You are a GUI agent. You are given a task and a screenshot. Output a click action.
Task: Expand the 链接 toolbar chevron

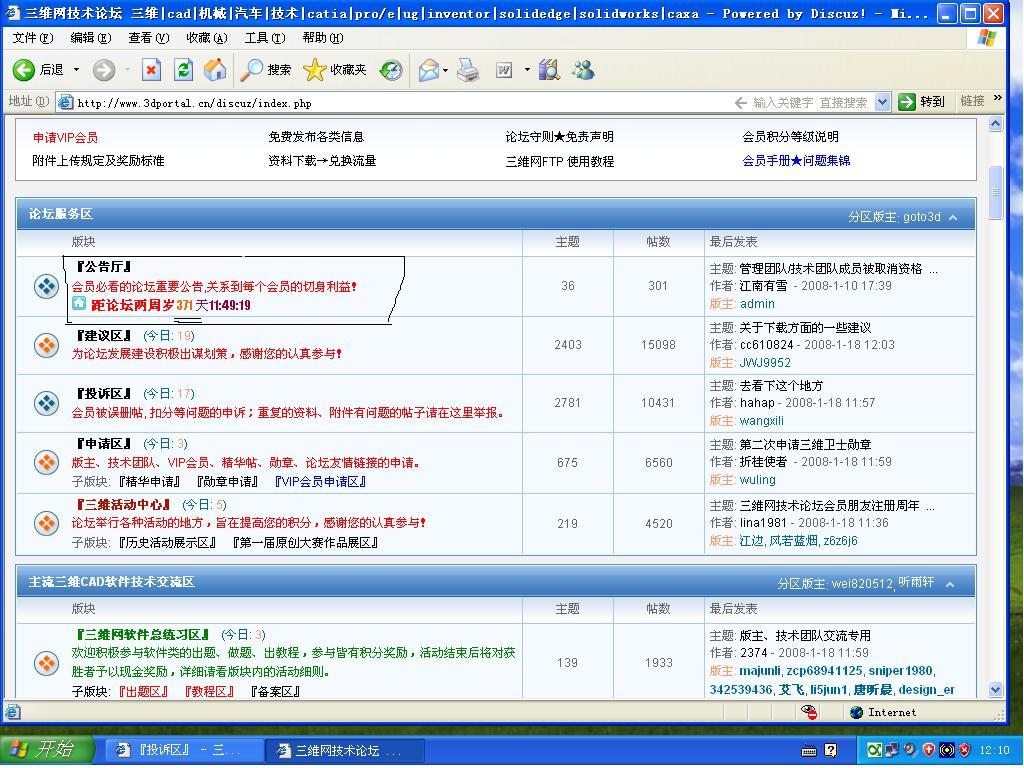click(x=997, y=99)
